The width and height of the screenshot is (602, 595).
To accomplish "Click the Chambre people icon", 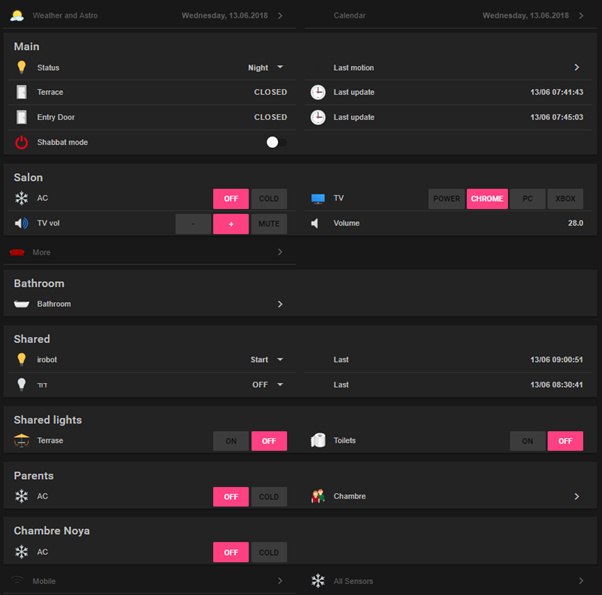I will coord(318,496).
